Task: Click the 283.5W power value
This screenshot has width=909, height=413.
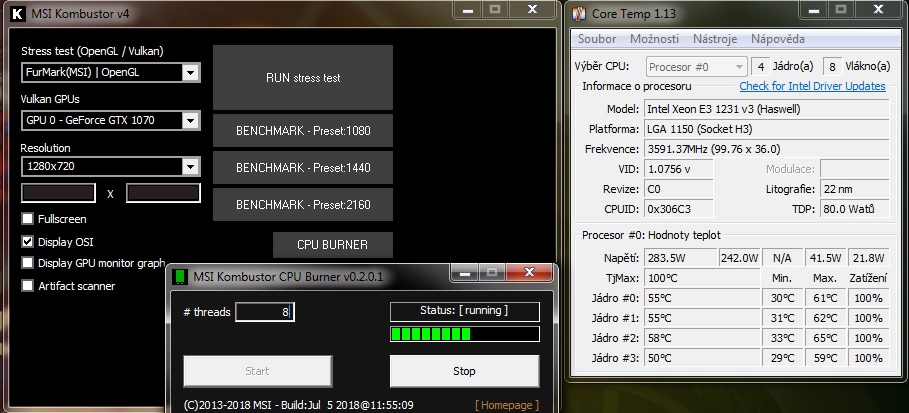Action: (681, 258)
